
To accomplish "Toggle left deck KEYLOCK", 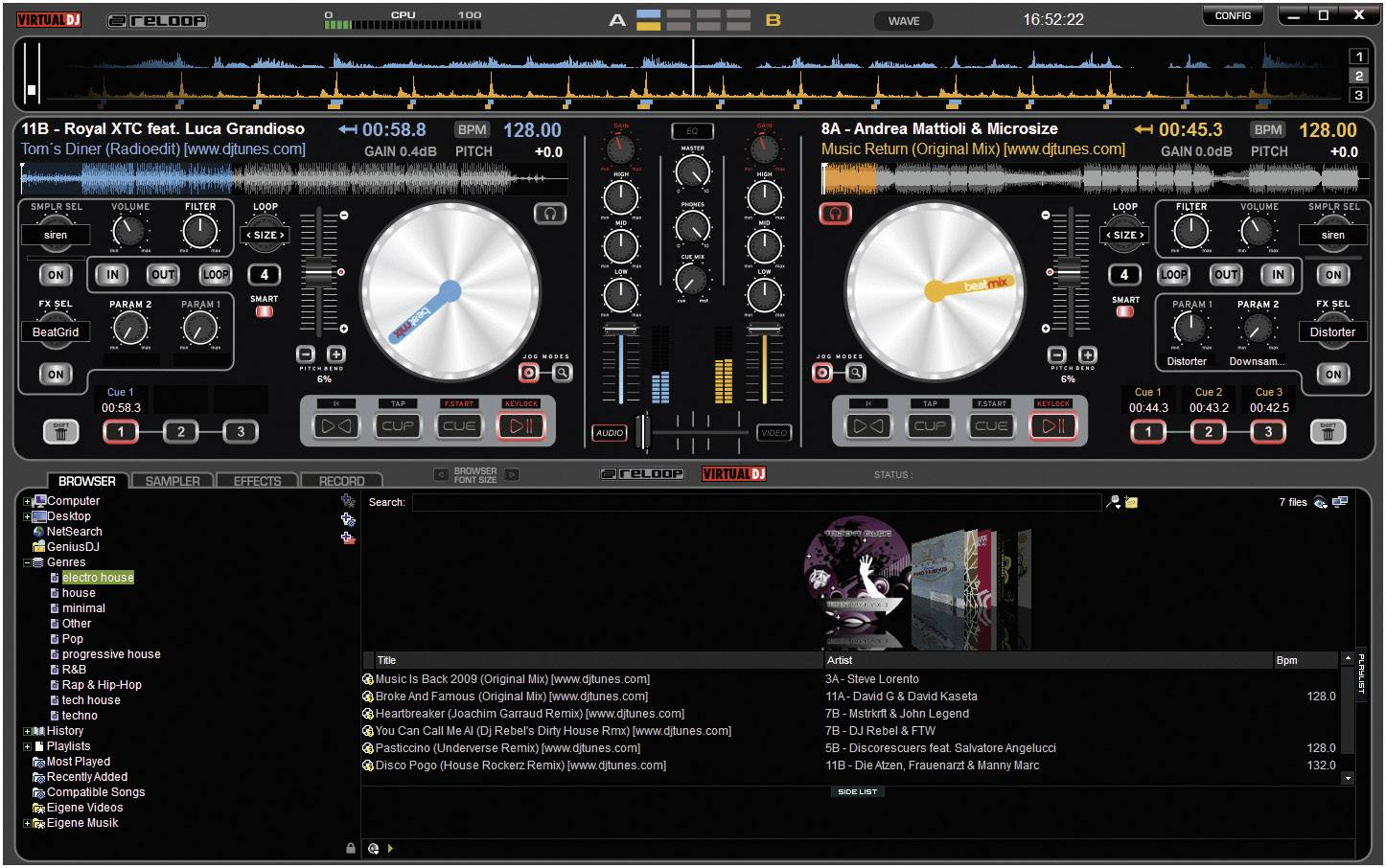I will (521, 403).
